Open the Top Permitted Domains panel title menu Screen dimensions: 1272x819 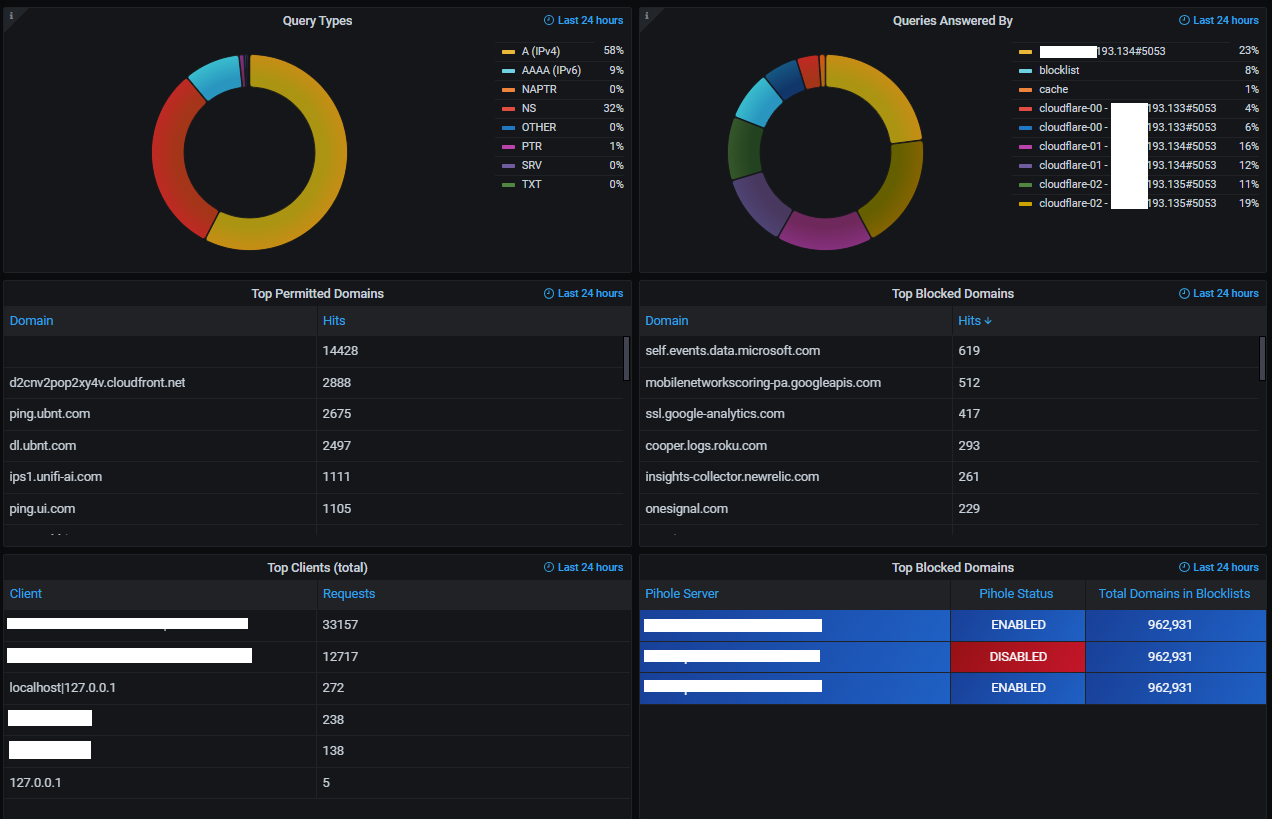coord(317,294)
